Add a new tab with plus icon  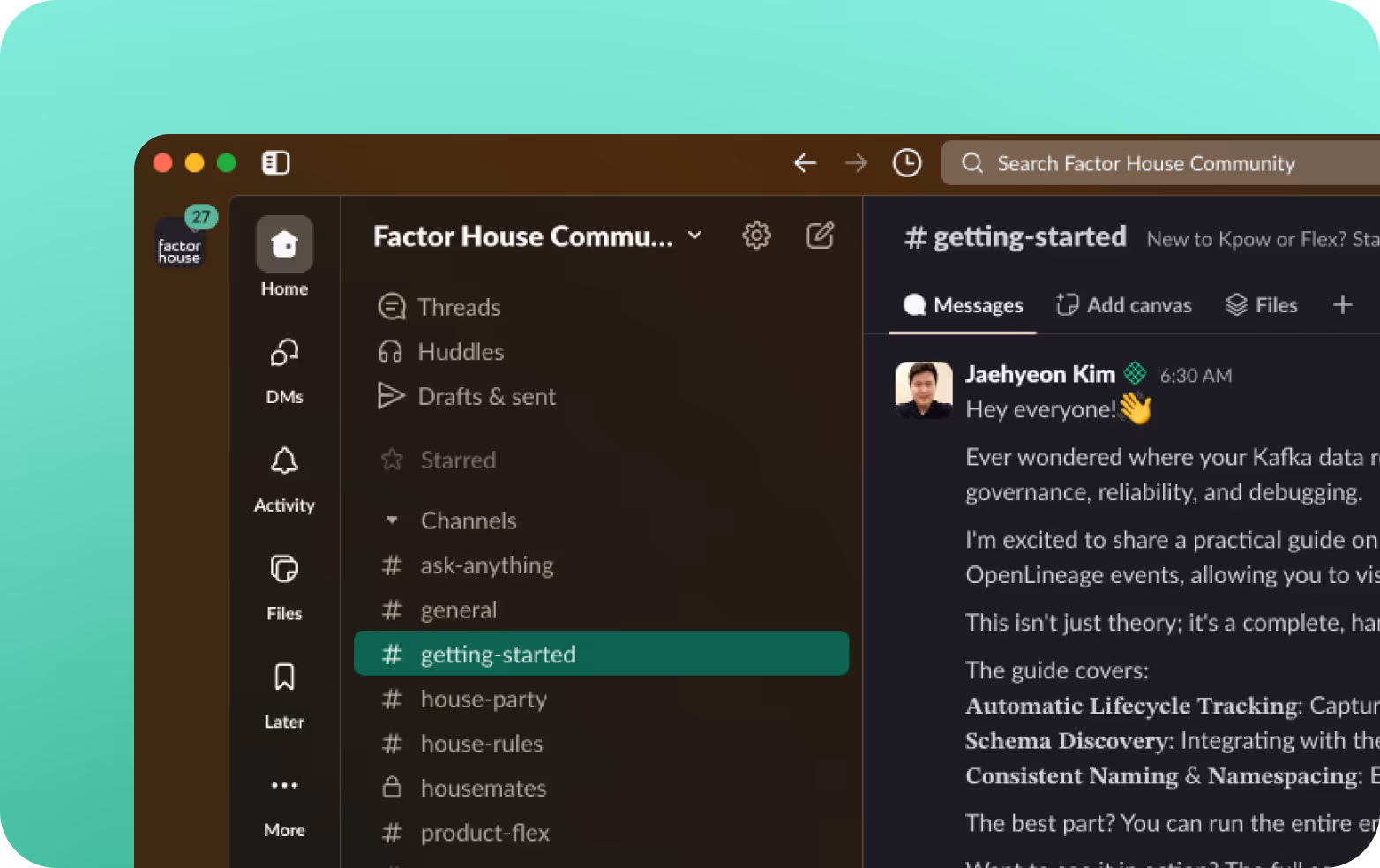click(1342, 304)
